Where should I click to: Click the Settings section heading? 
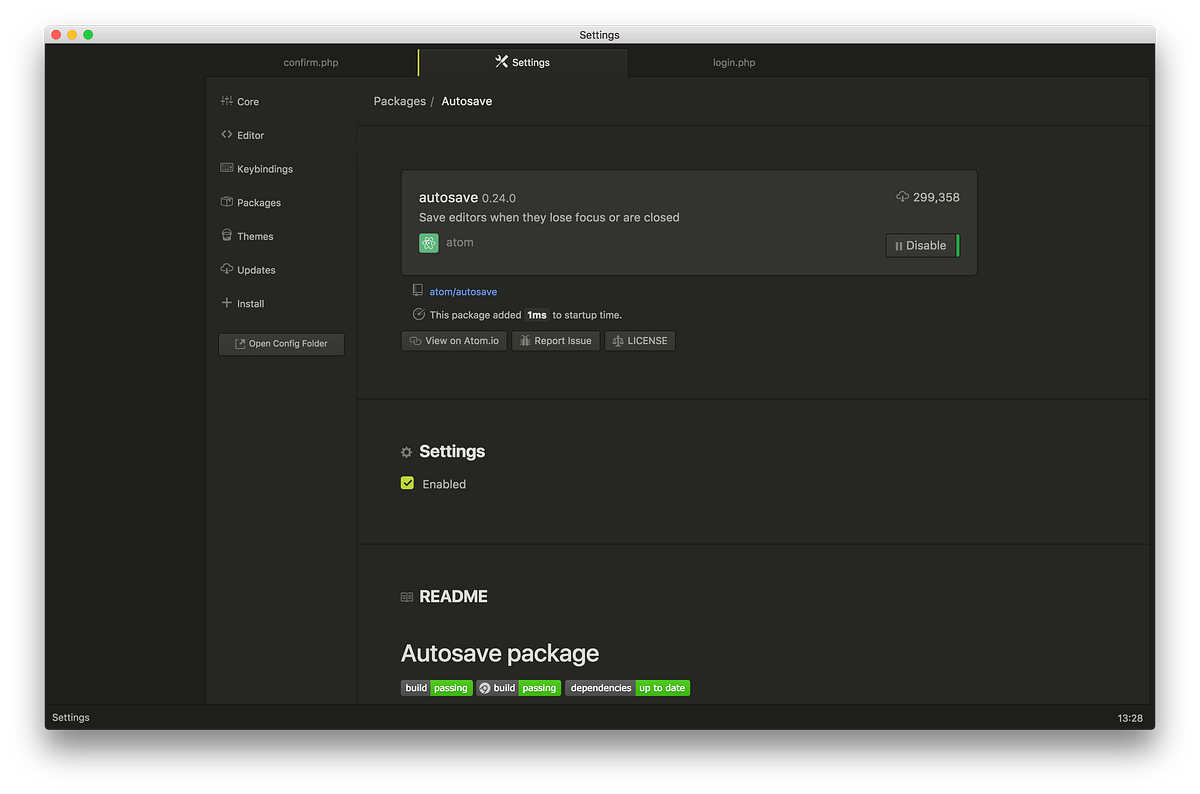tap(452, 451)
